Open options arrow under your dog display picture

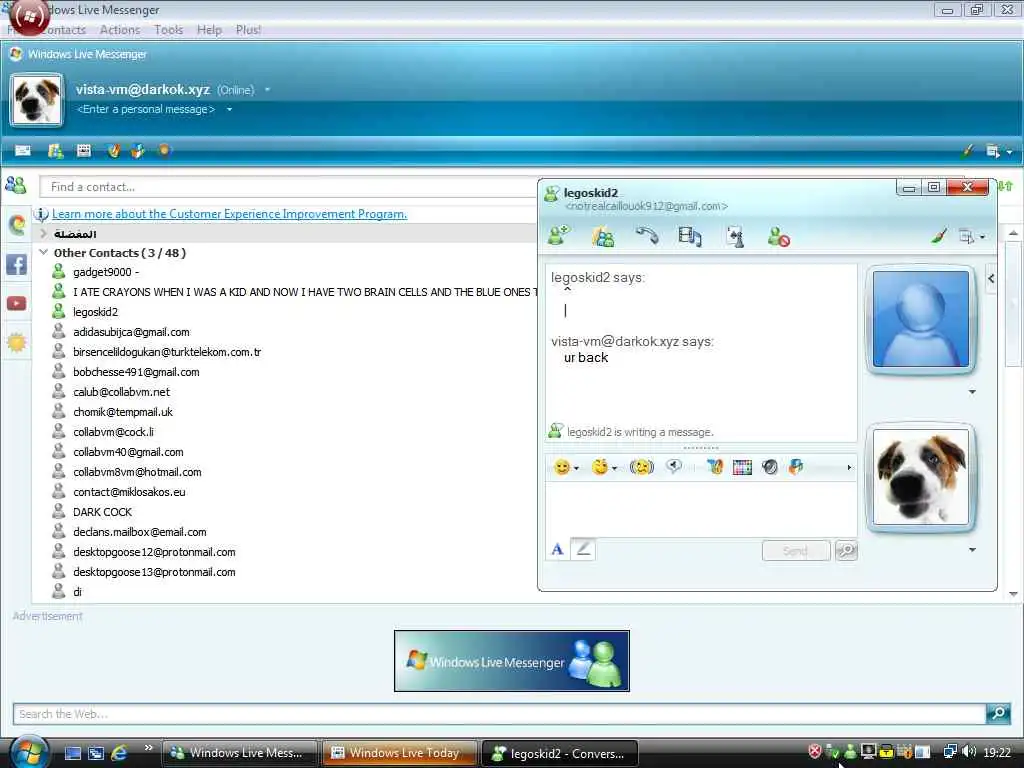point(972,550)
